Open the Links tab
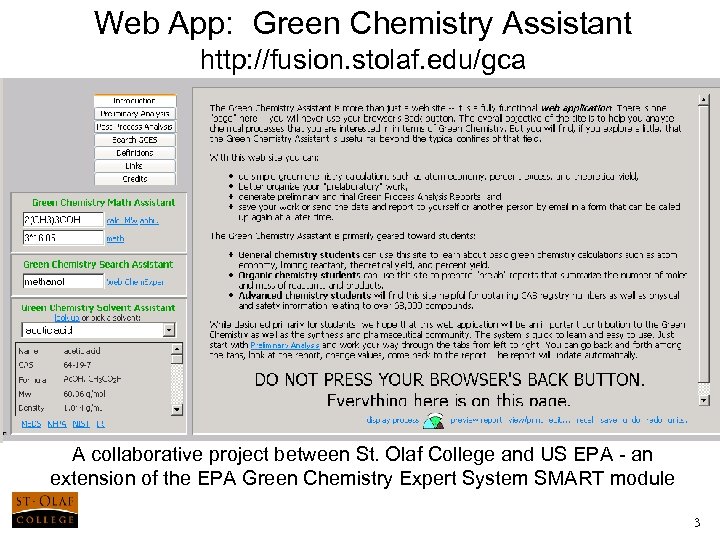Image resolution: width=720 pixels, height=540 pixels. point(135,166)
